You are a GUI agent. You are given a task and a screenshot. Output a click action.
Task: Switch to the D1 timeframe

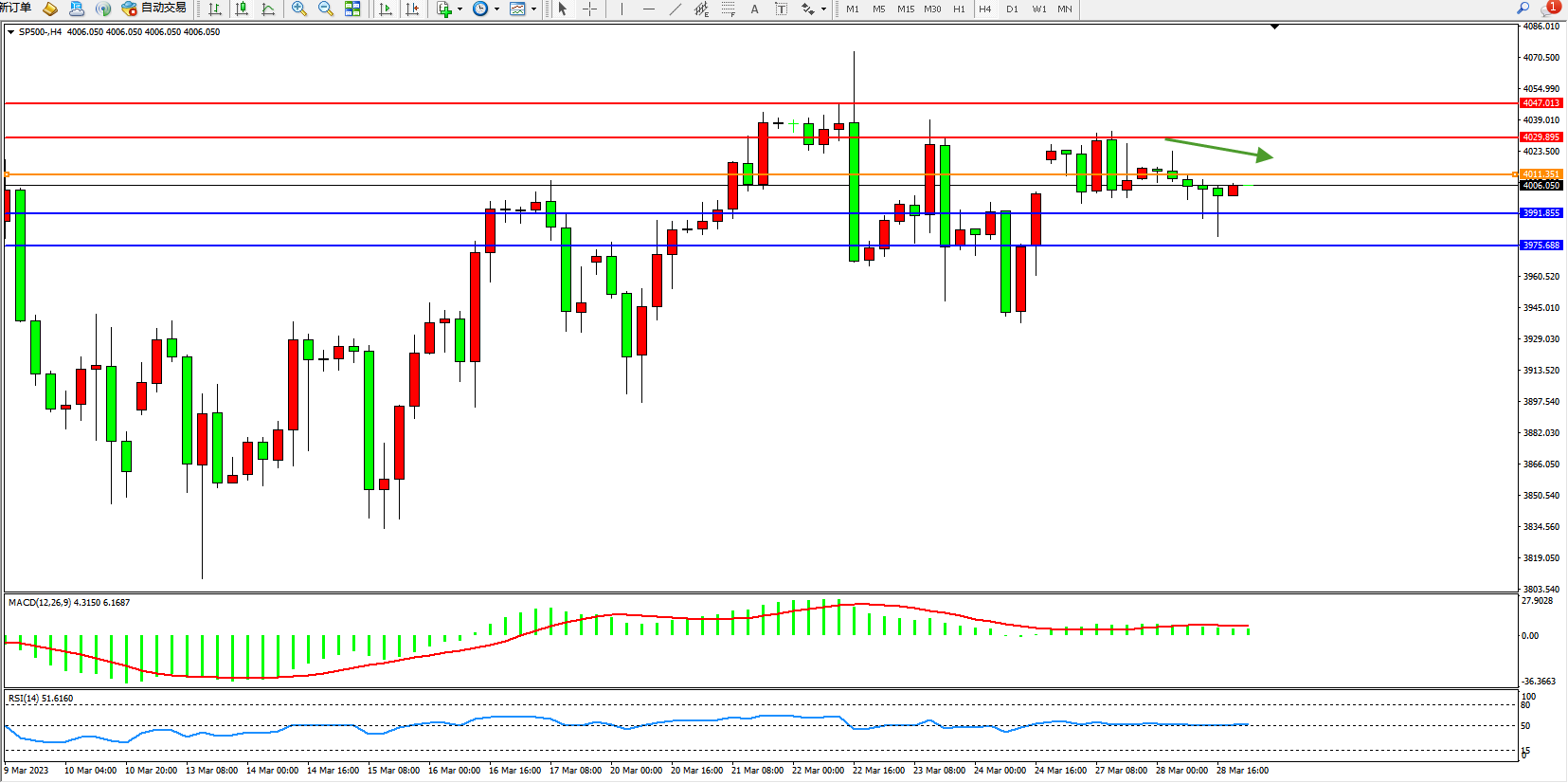pyautogui.click(x=1012, y=9)
